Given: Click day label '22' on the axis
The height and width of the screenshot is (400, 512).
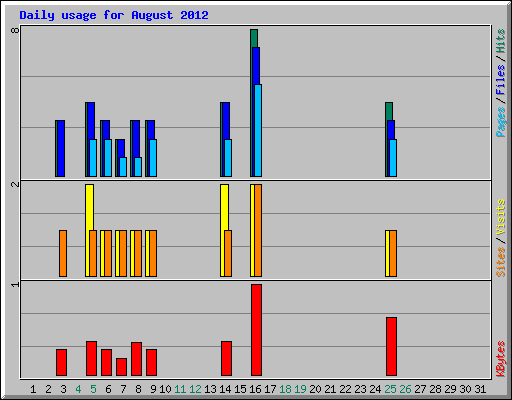Looking at the screenshot, I should (345, 389).
